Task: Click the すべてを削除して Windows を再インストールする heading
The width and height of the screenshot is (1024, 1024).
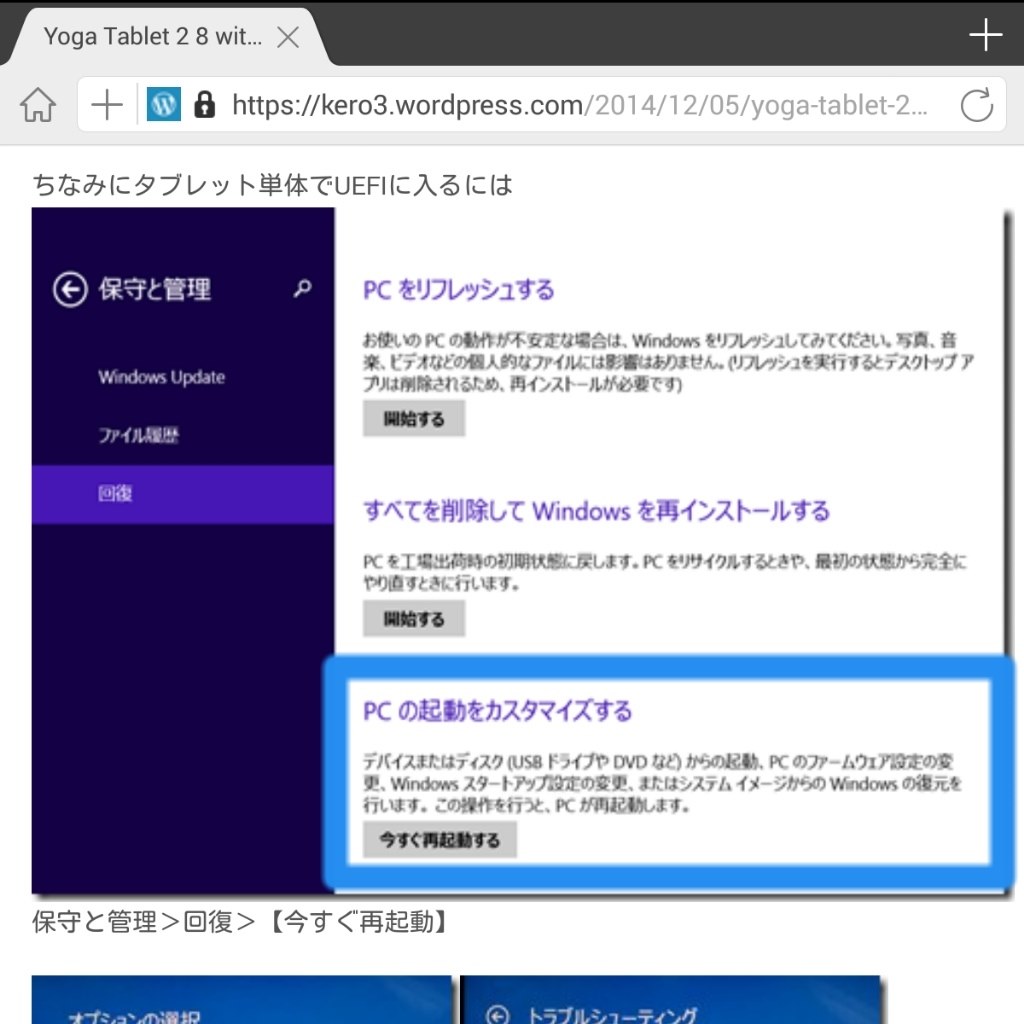Action: [596, 511]
